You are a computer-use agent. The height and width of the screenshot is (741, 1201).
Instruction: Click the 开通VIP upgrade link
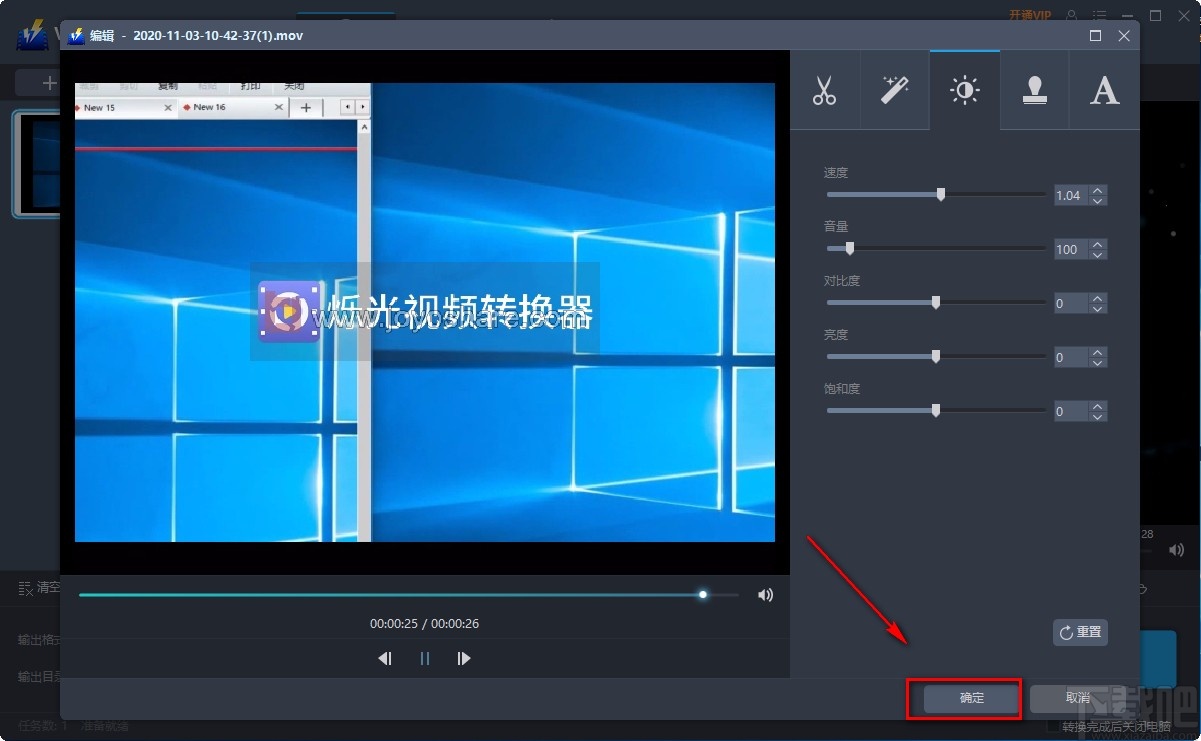[1030, 15]
